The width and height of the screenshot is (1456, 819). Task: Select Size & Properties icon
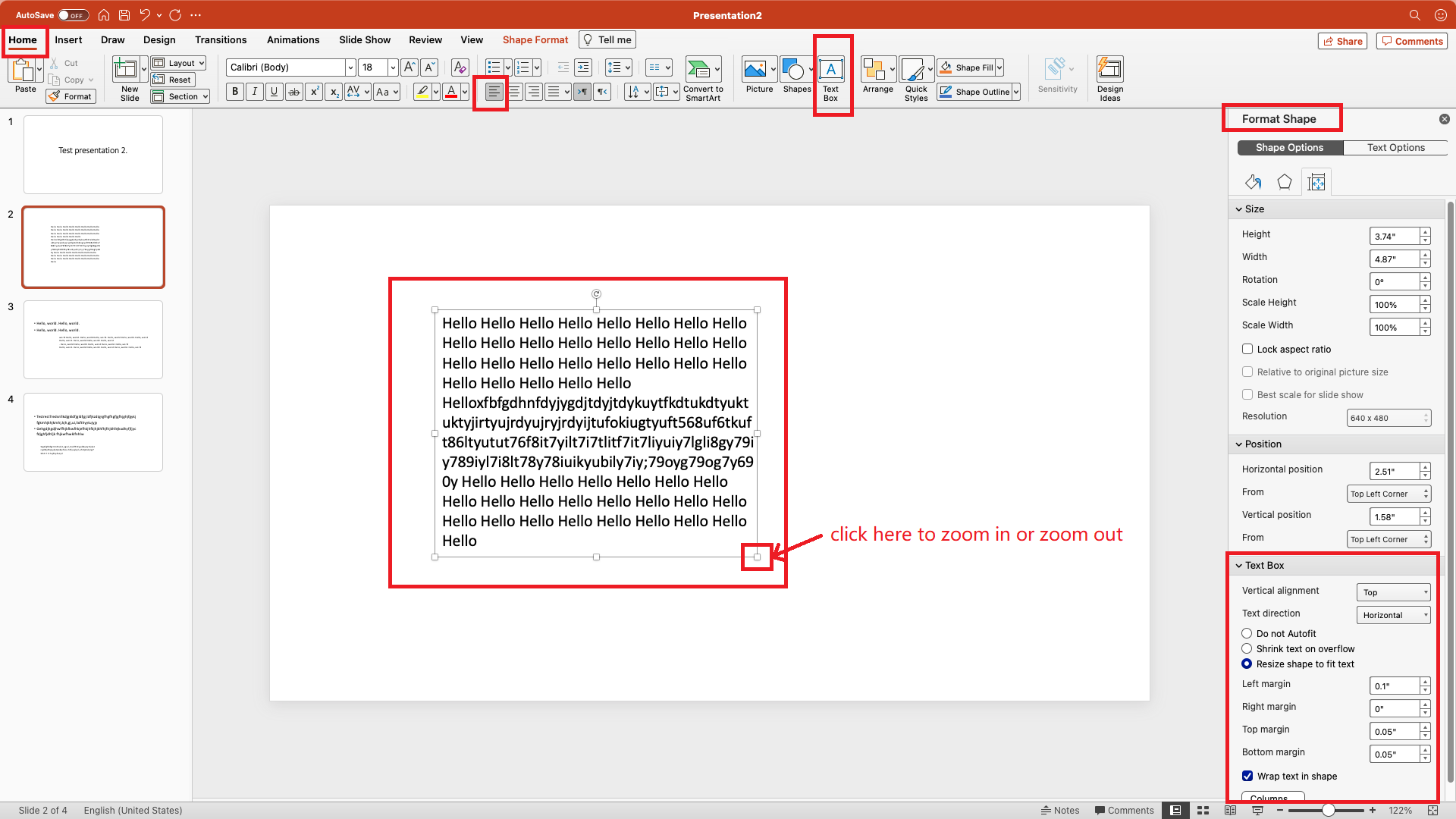click(x=1316, y=182)
